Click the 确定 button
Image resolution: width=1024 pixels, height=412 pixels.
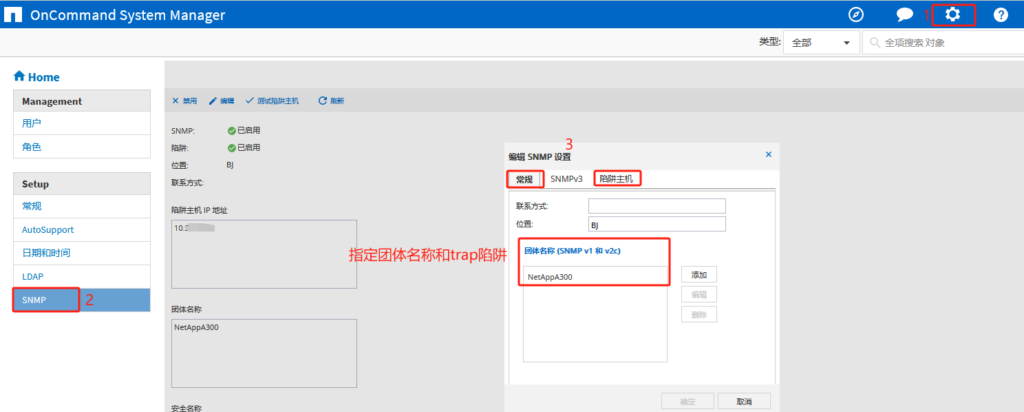click(687, 401)
